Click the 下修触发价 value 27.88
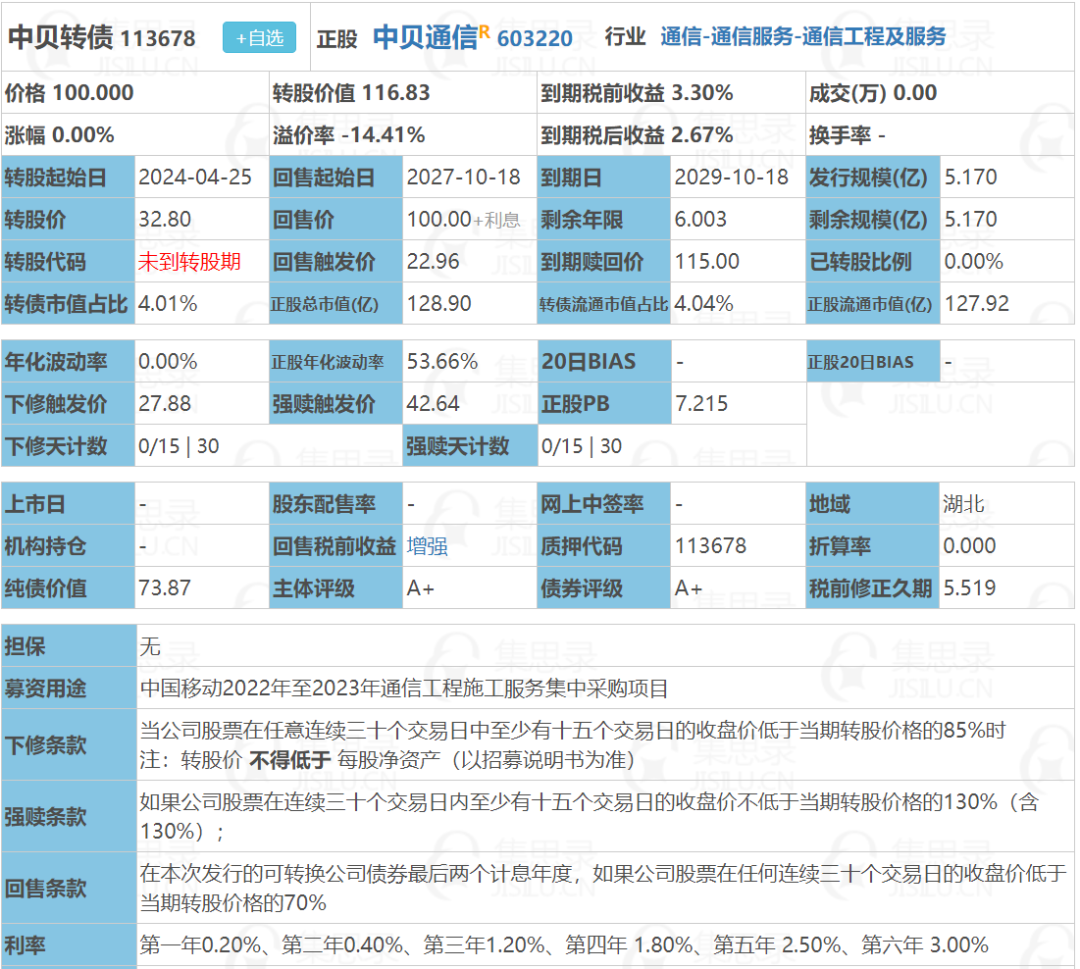1080x969 pixels. (x=165, y=404)
